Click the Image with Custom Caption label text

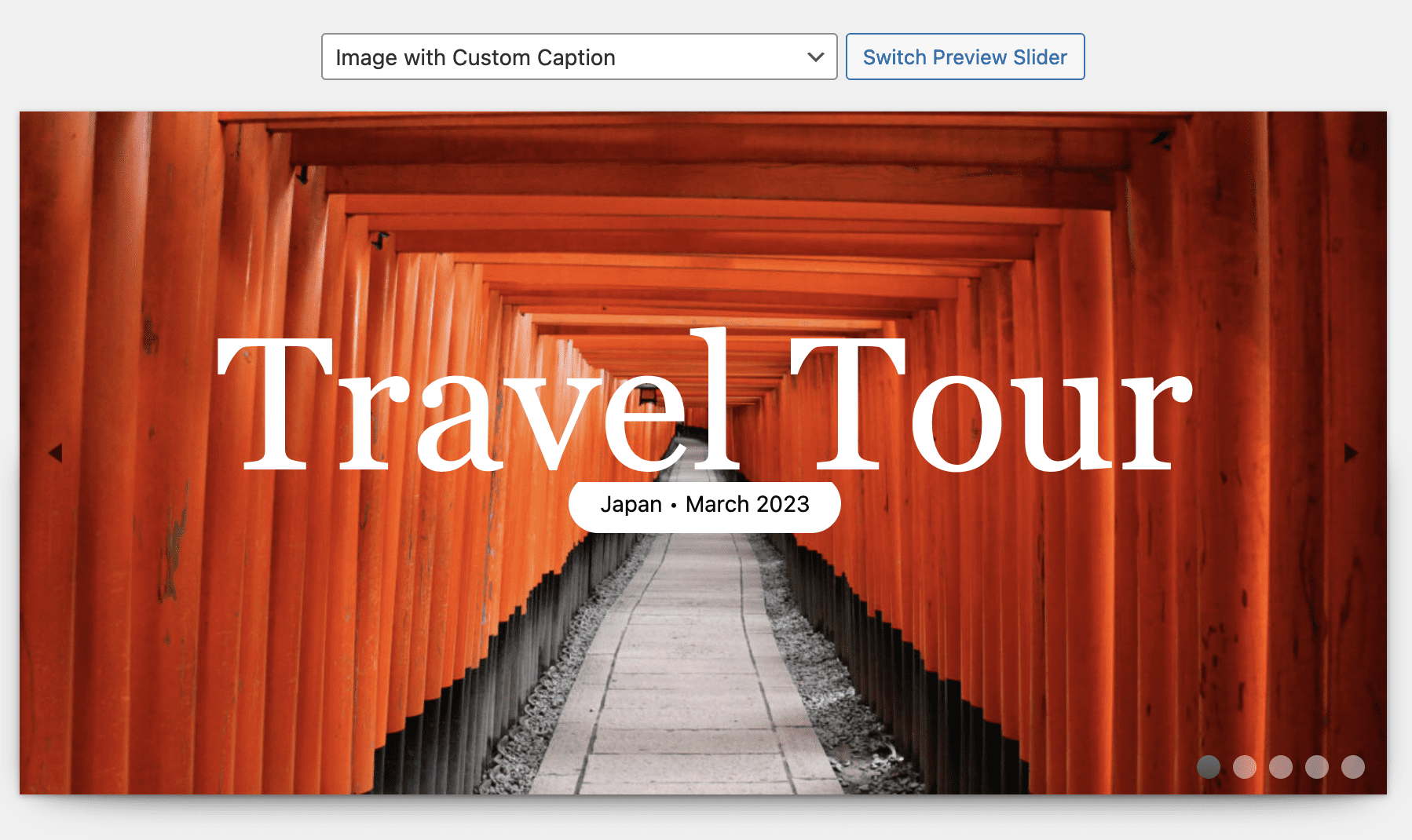point(475,57)
